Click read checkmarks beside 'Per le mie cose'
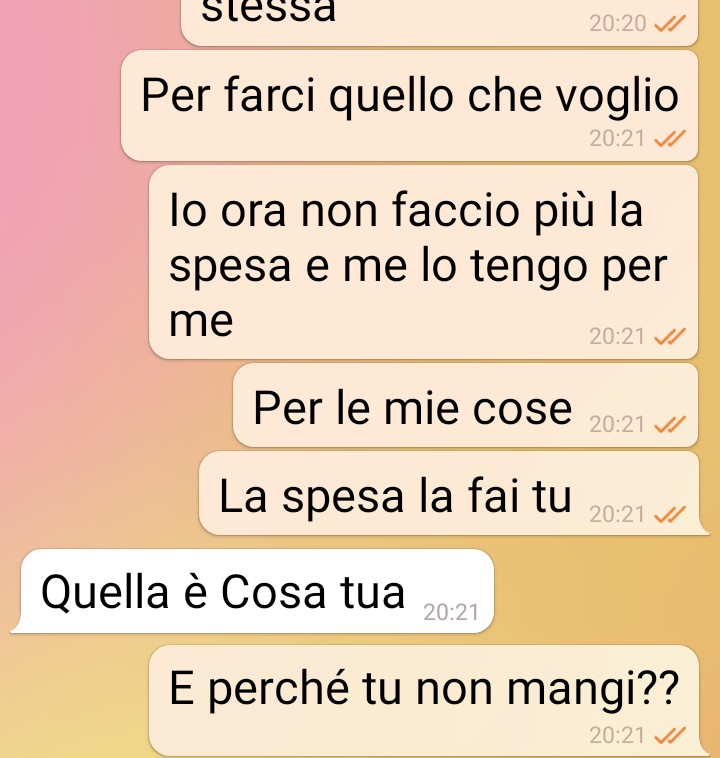This screenshot has width=720, height=758. click(670, 424)
